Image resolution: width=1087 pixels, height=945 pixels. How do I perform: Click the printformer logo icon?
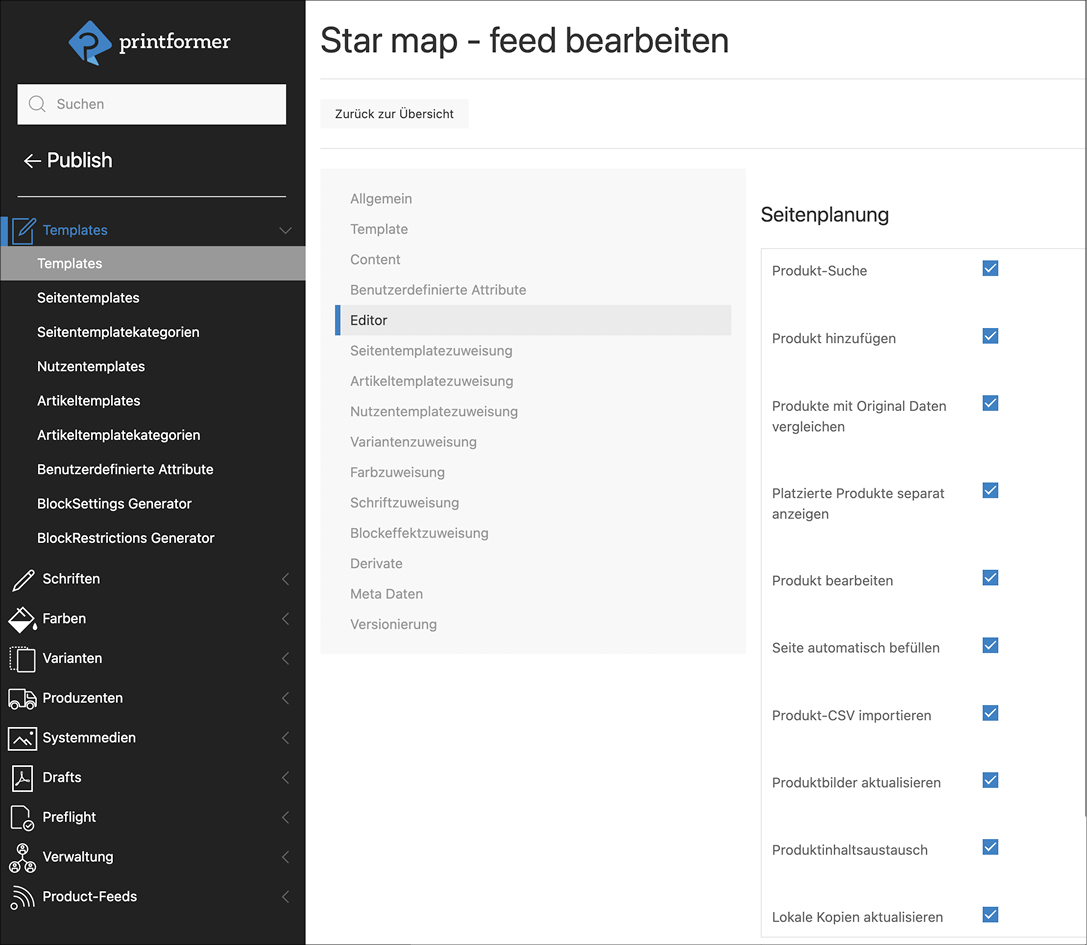pyautogui.click(x=90, y=42)
